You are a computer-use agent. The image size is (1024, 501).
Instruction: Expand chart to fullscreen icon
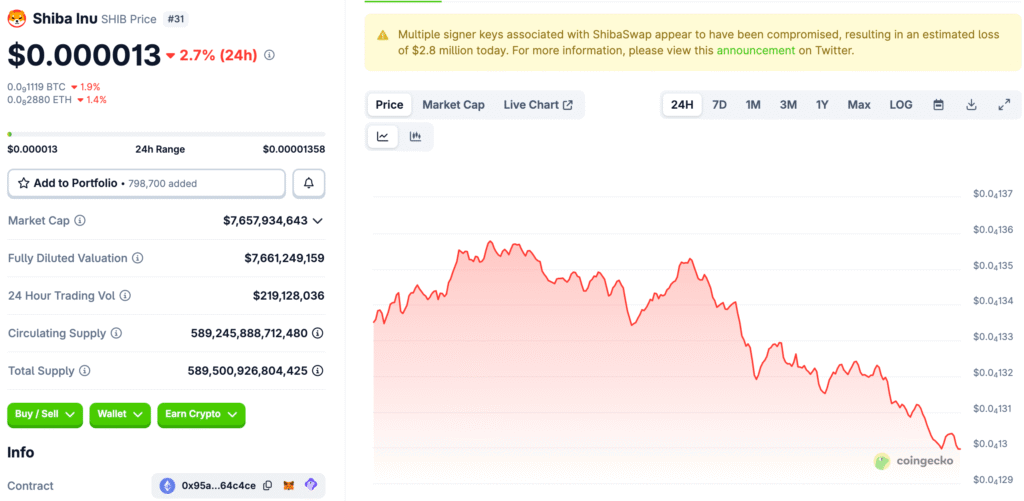coord(1004,105)
